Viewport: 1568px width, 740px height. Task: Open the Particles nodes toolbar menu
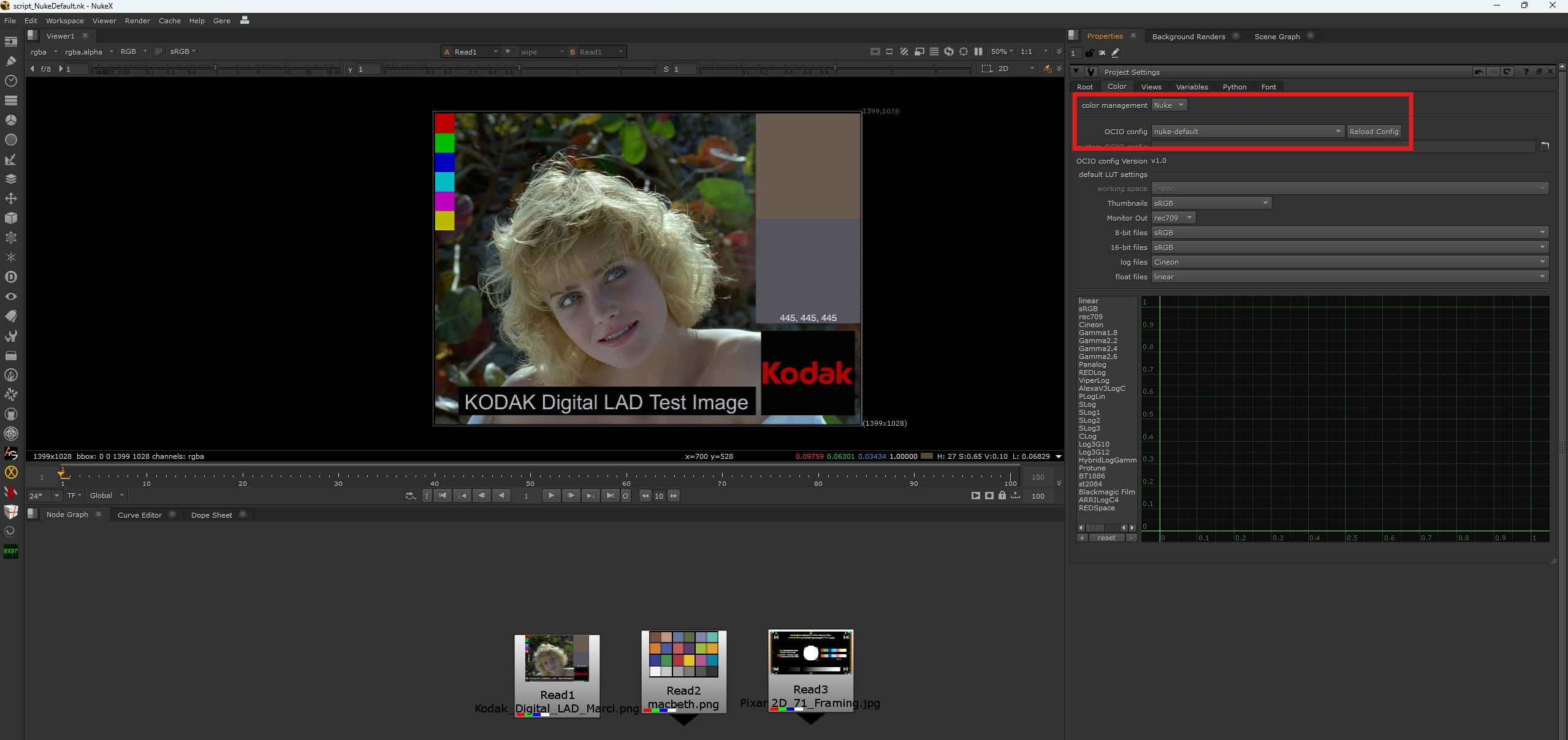(11, 257)
